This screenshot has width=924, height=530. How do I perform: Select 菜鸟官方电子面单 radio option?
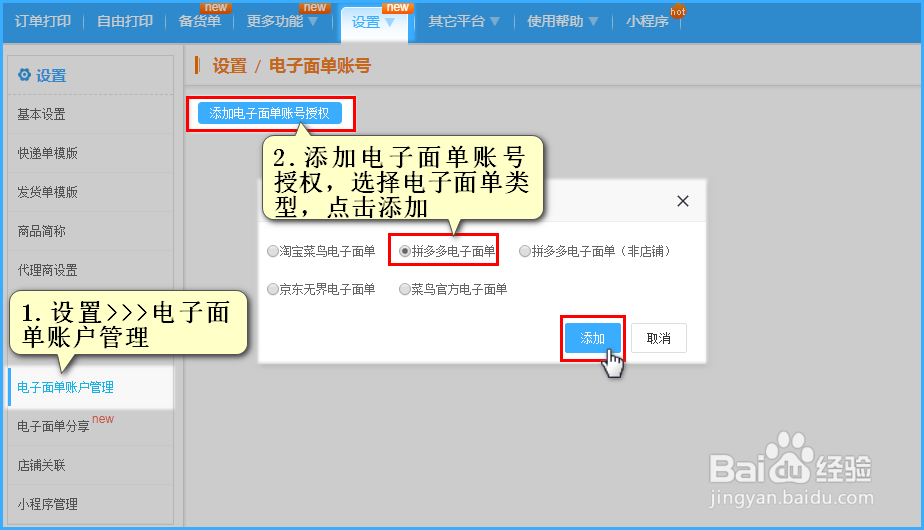click(x=404, y=289)
